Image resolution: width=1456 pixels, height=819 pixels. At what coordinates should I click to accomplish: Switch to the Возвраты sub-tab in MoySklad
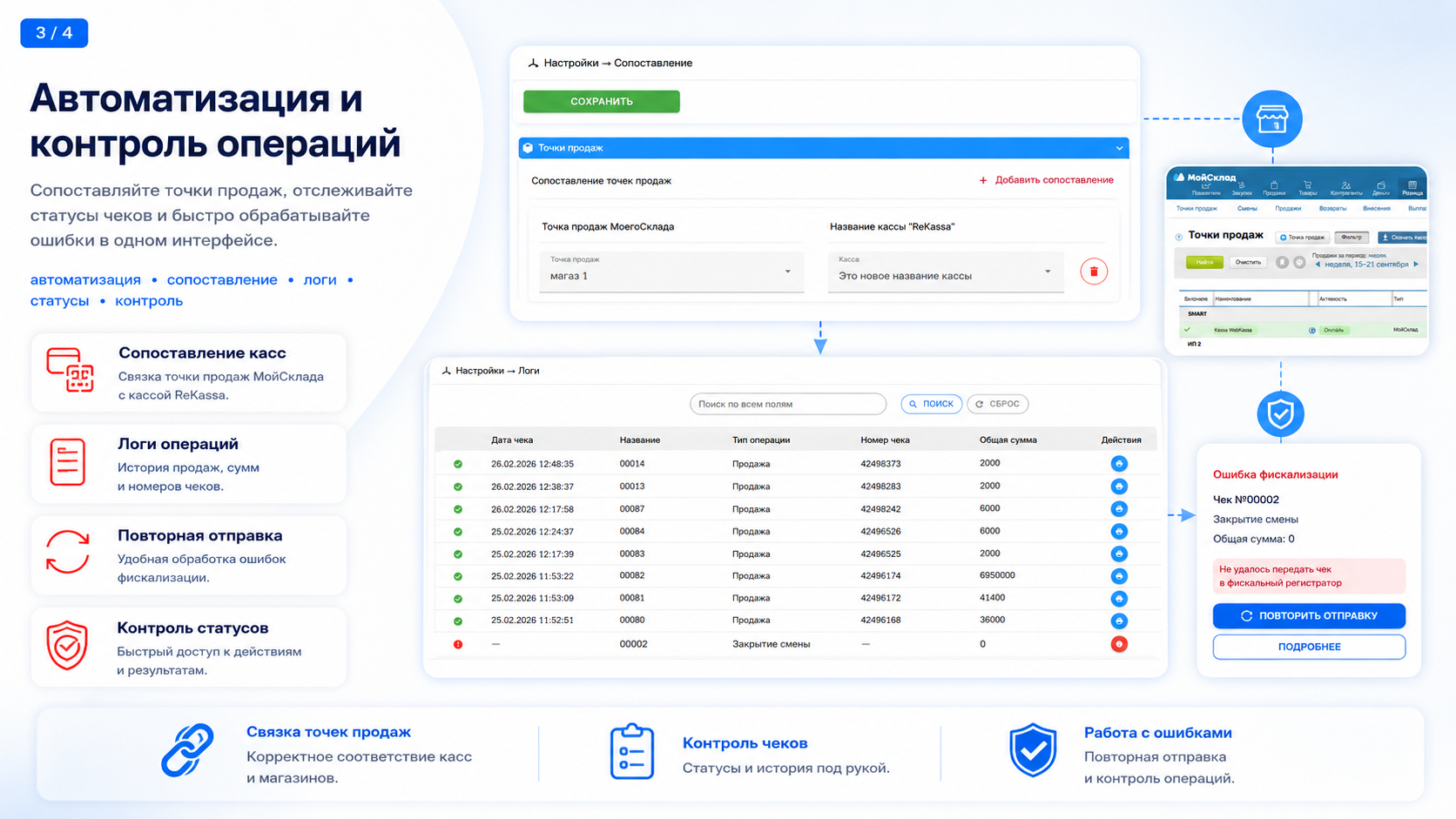tap(1332, 209)
